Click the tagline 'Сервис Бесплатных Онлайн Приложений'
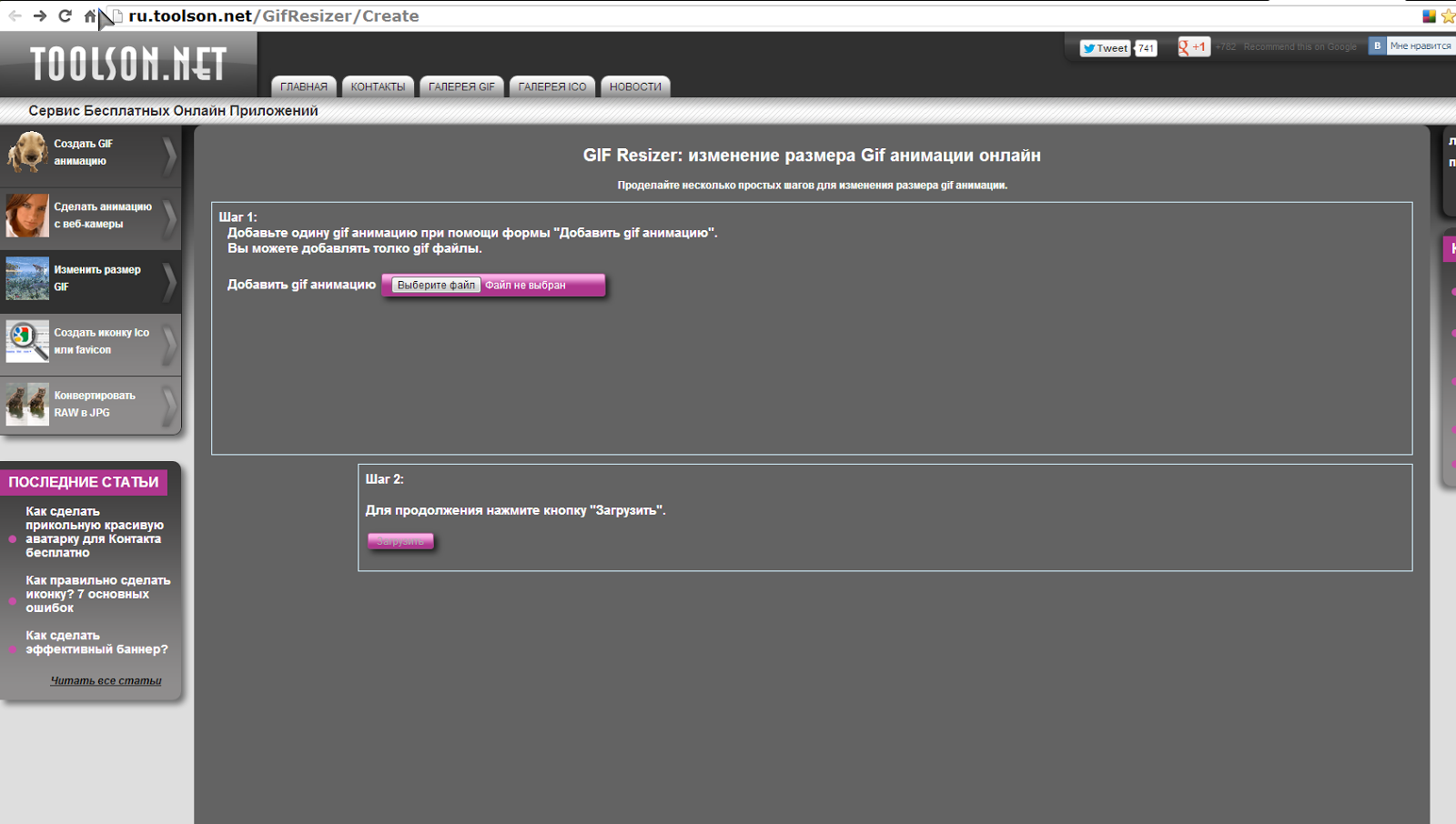The width and height of the screenshot is (1456, 824). pyautogui.click(x=173, y=111)
